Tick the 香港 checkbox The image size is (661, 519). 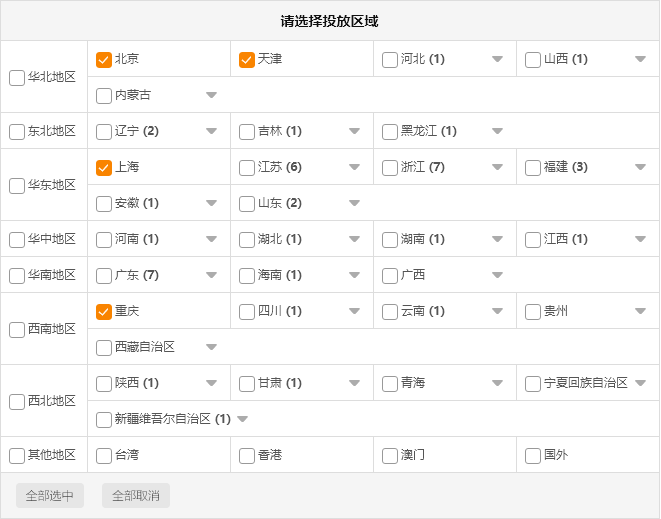(x=247, y=456)
